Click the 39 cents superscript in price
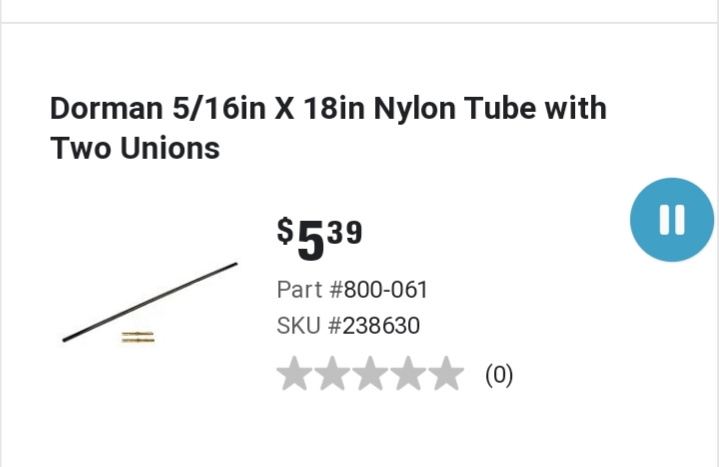 344,232
